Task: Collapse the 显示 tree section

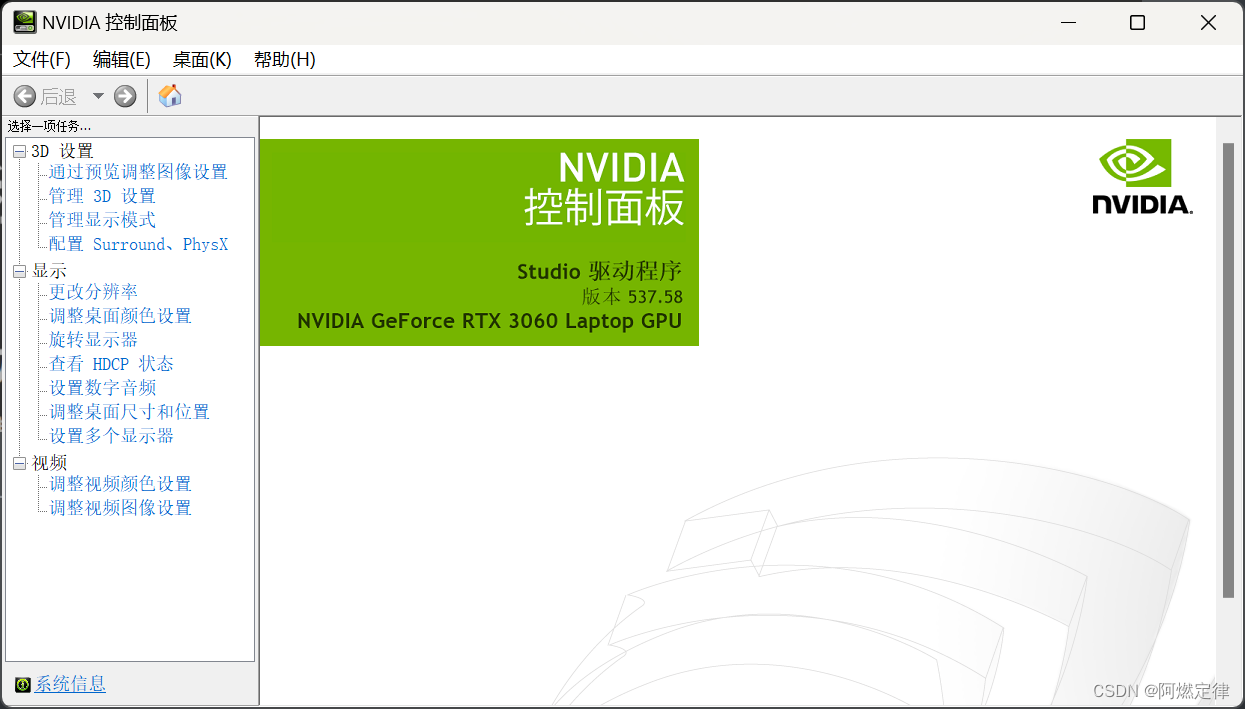Action: point(18,270)
